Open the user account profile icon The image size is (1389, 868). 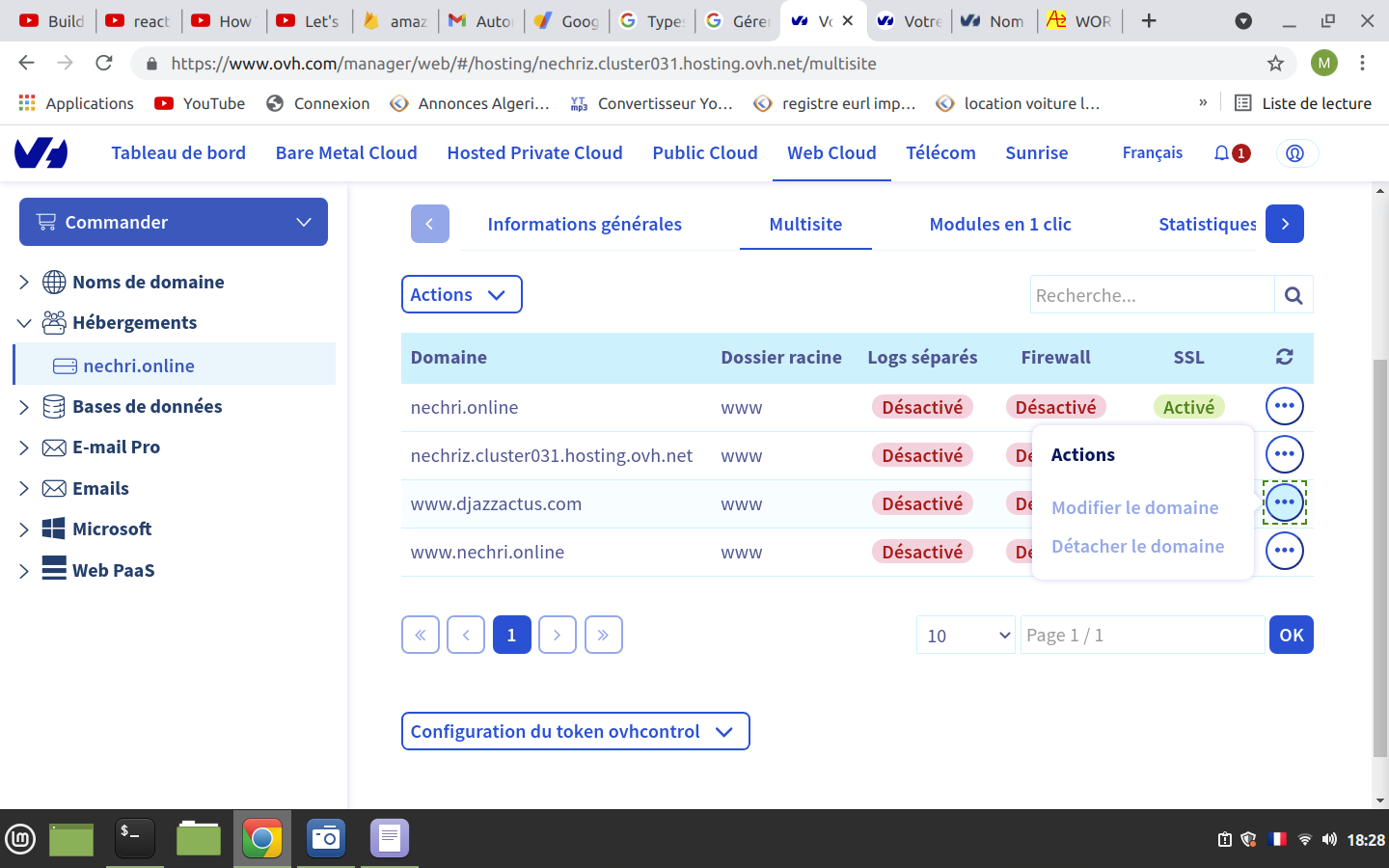tap(1295, 153)
